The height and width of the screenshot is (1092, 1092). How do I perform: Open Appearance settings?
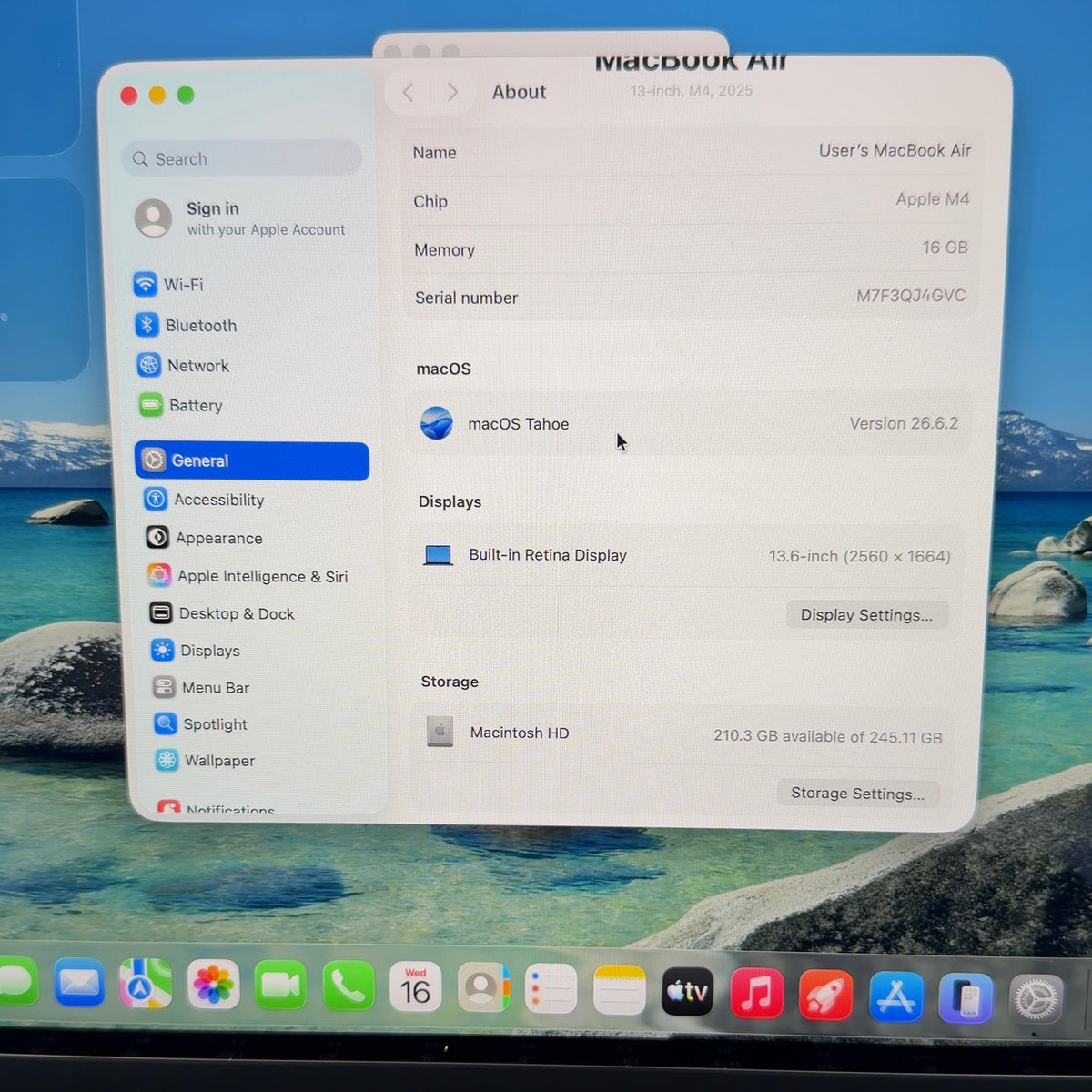pyautogui.click(x=205, y=538)
